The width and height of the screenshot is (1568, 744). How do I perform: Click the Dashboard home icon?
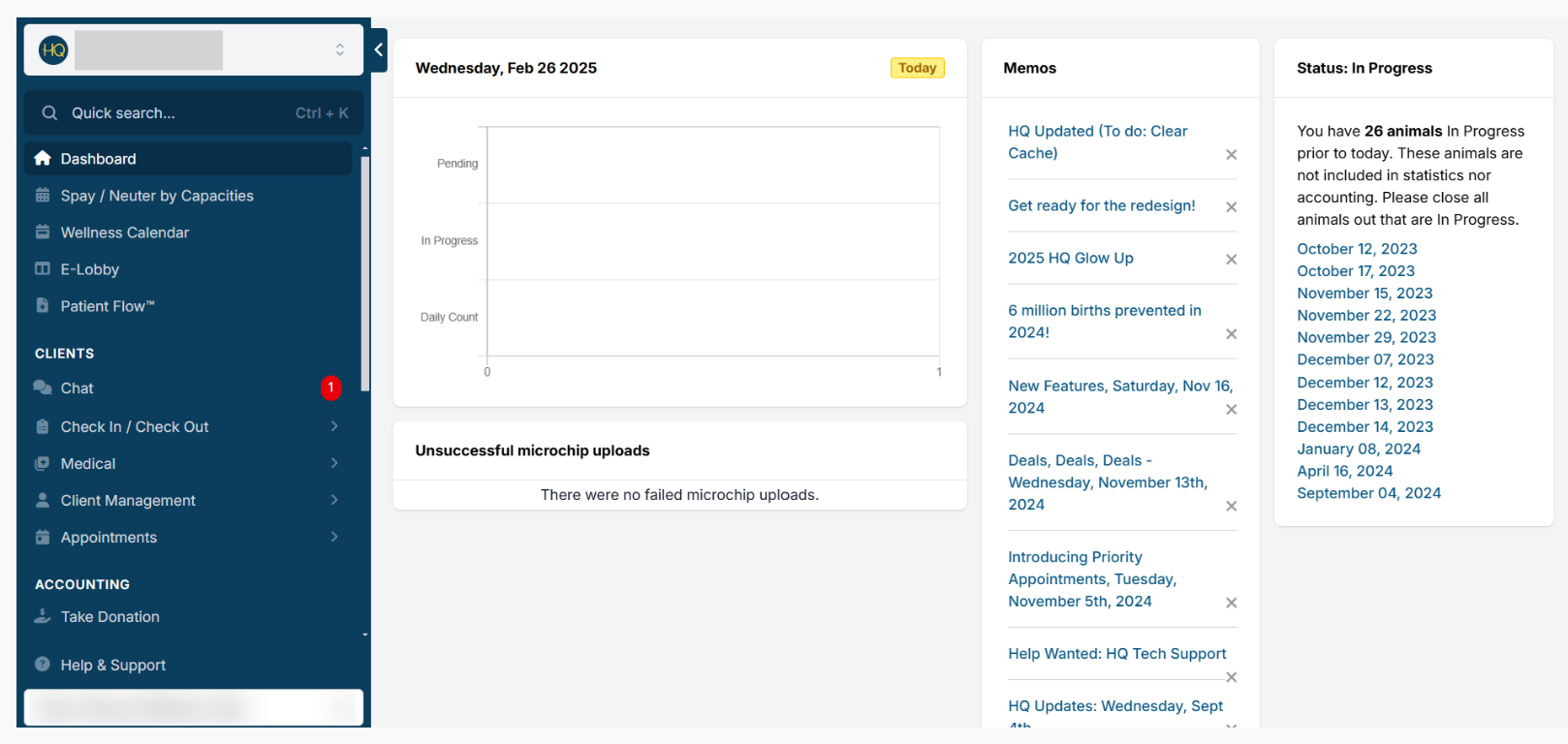coord(43,159)
